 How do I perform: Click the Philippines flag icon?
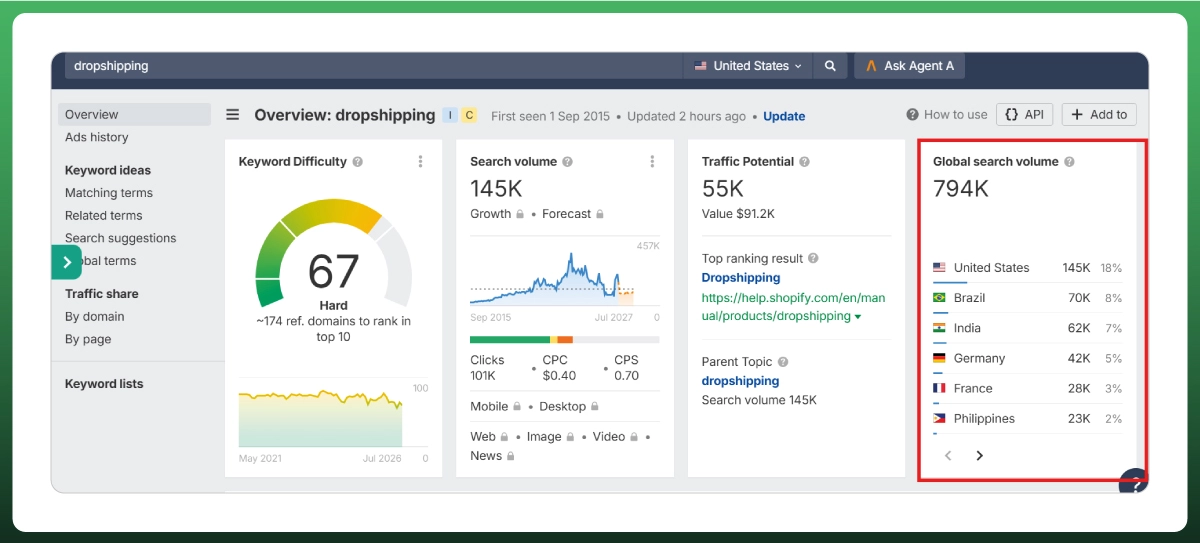point(939,419)
